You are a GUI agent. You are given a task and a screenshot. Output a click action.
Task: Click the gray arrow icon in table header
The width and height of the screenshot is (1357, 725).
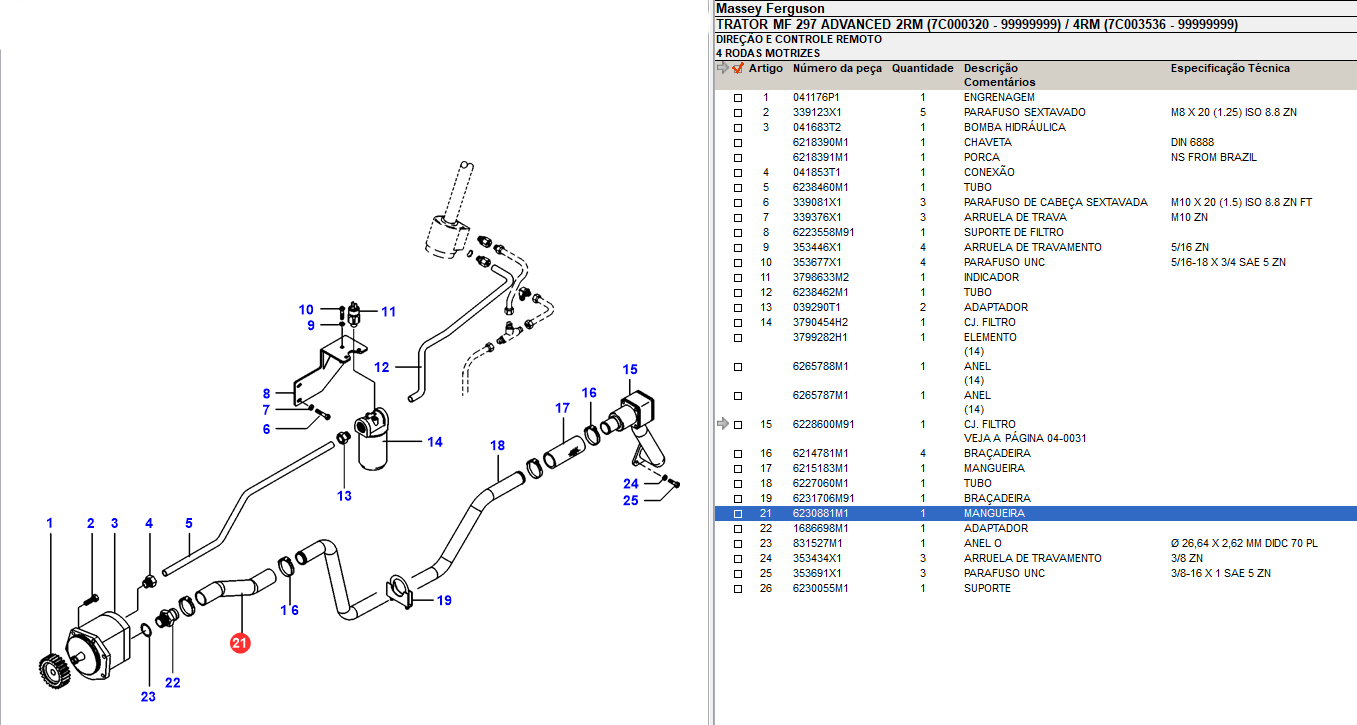pyautogui.click(x=723, y=68)
